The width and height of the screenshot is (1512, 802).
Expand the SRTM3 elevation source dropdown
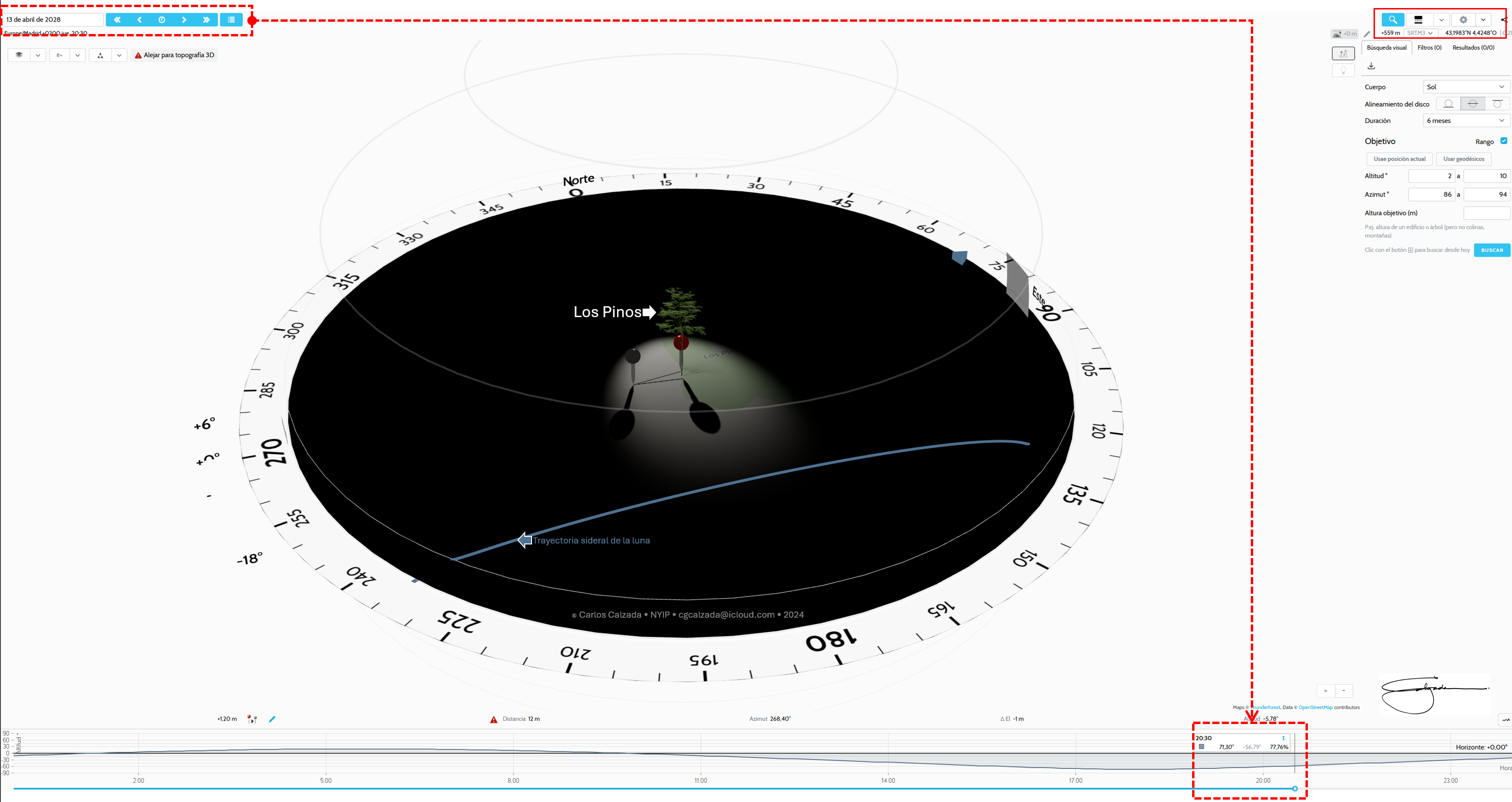click(1420, 33)
